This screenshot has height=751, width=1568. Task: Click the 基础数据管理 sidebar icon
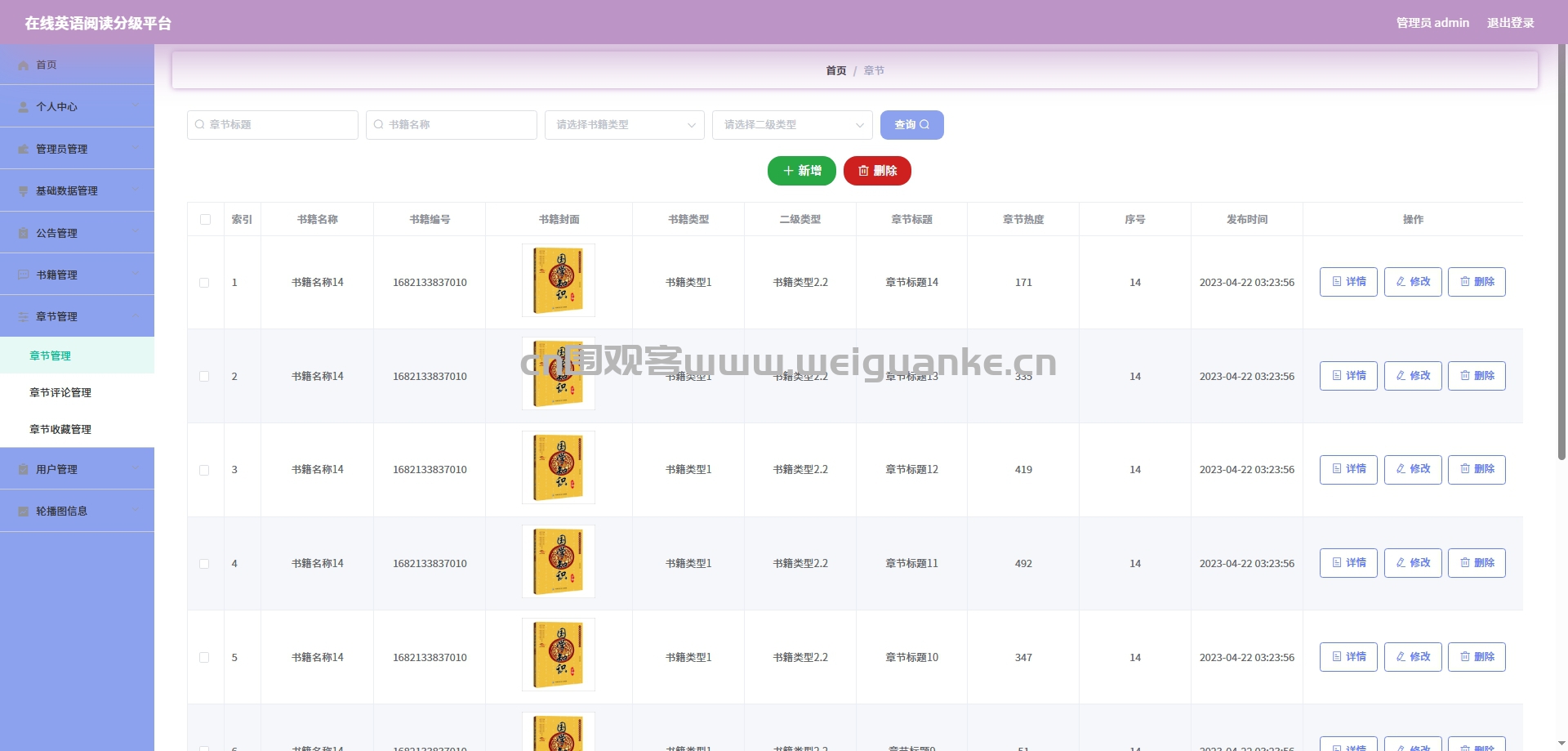tap(24, 191)
